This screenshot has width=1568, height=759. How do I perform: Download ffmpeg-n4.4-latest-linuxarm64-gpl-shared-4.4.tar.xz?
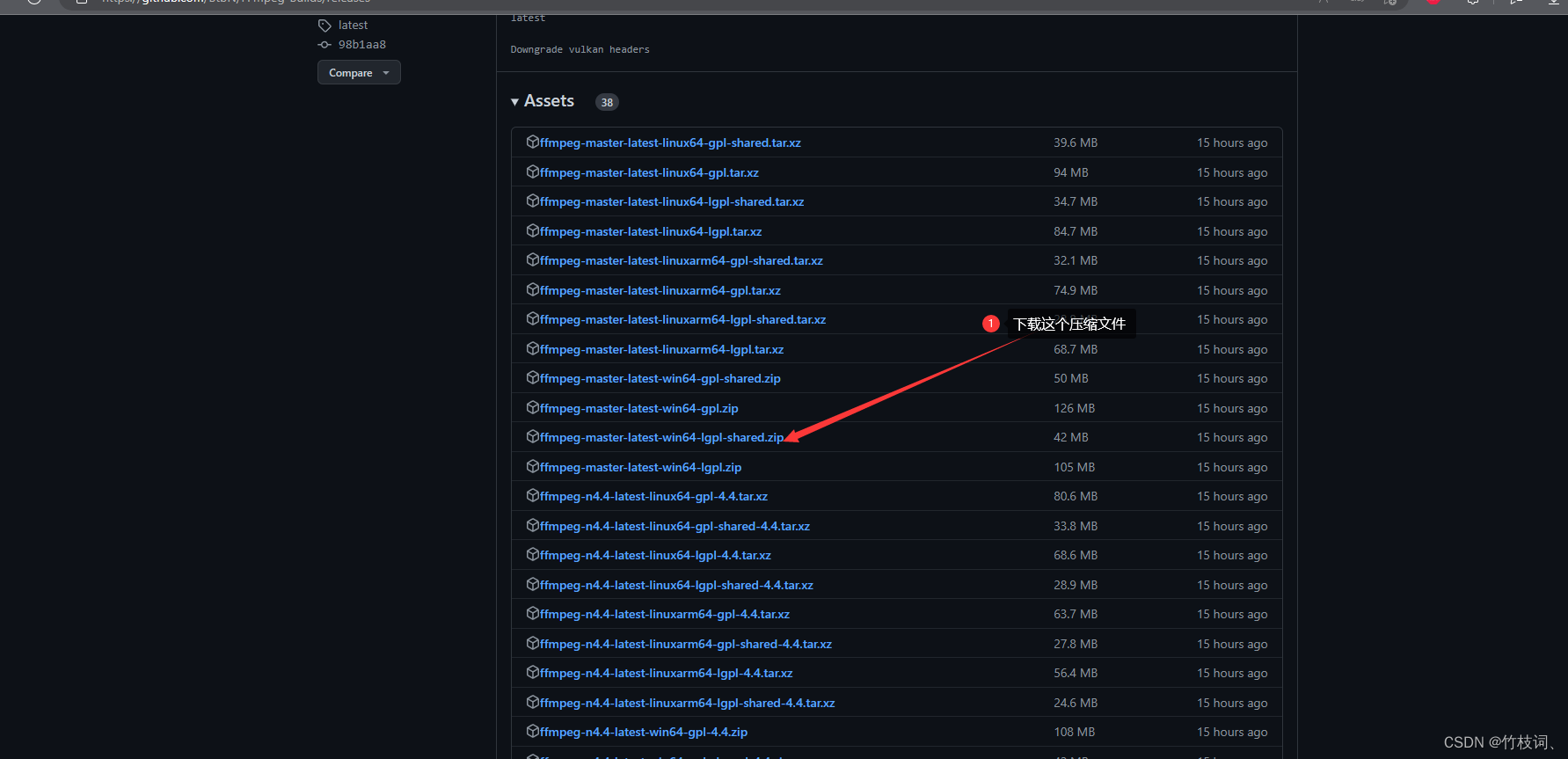686,644
